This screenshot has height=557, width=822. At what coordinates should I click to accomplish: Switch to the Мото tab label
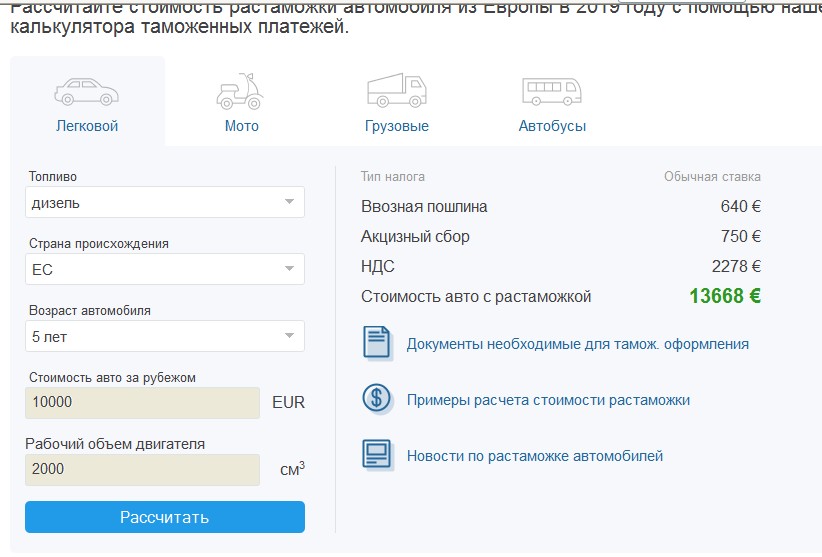coord(241,126)
